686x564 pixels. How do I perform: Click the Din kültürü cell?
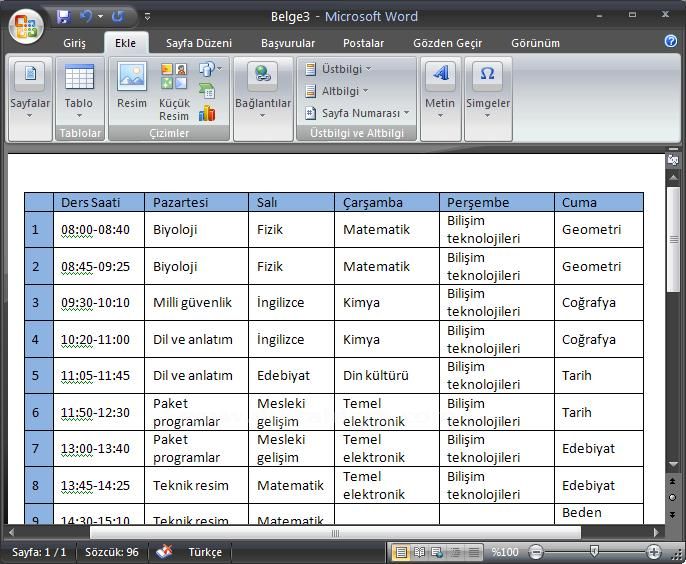point(387,375)
